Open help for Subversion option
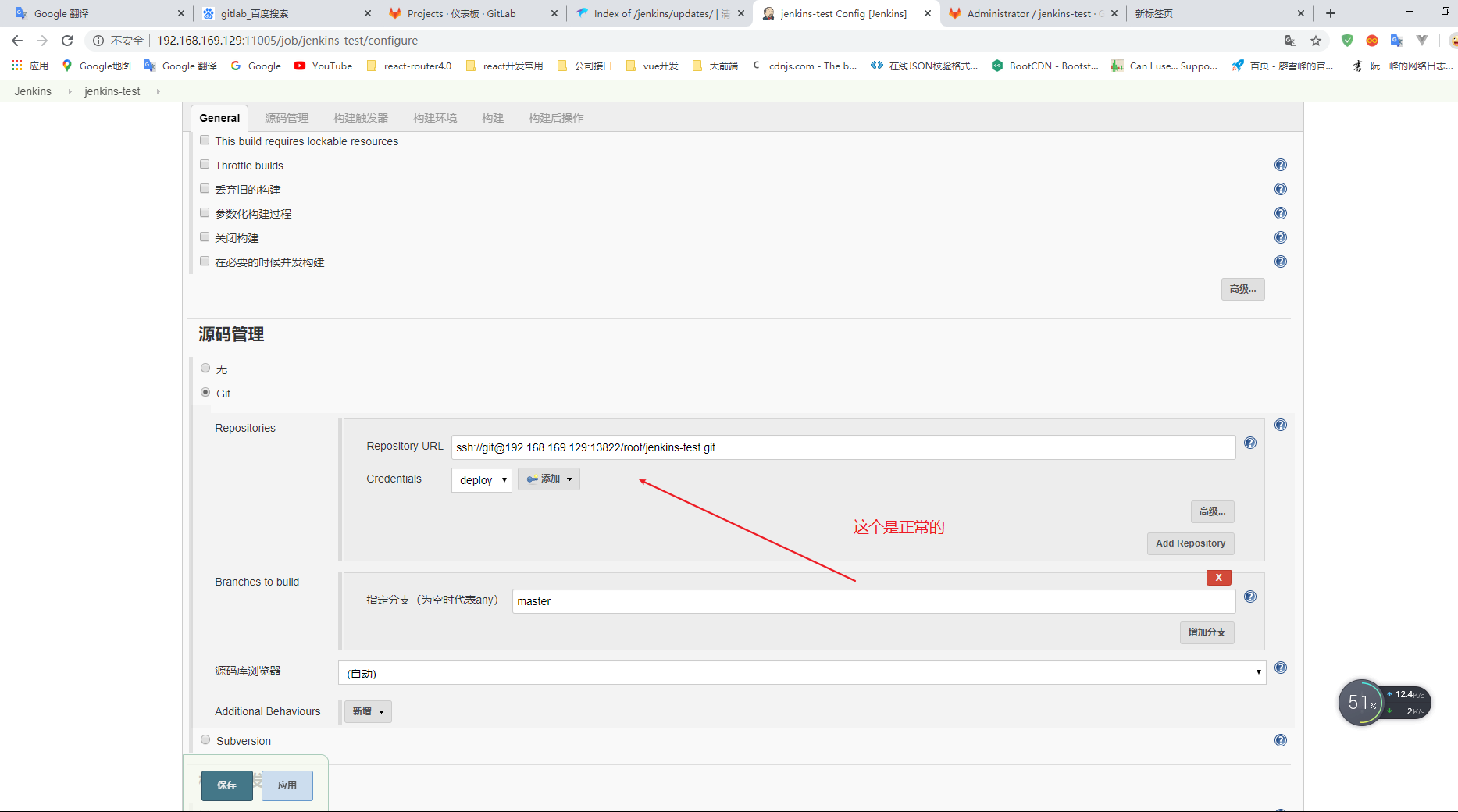1458x812 pixels. (x=1281, y=740)
